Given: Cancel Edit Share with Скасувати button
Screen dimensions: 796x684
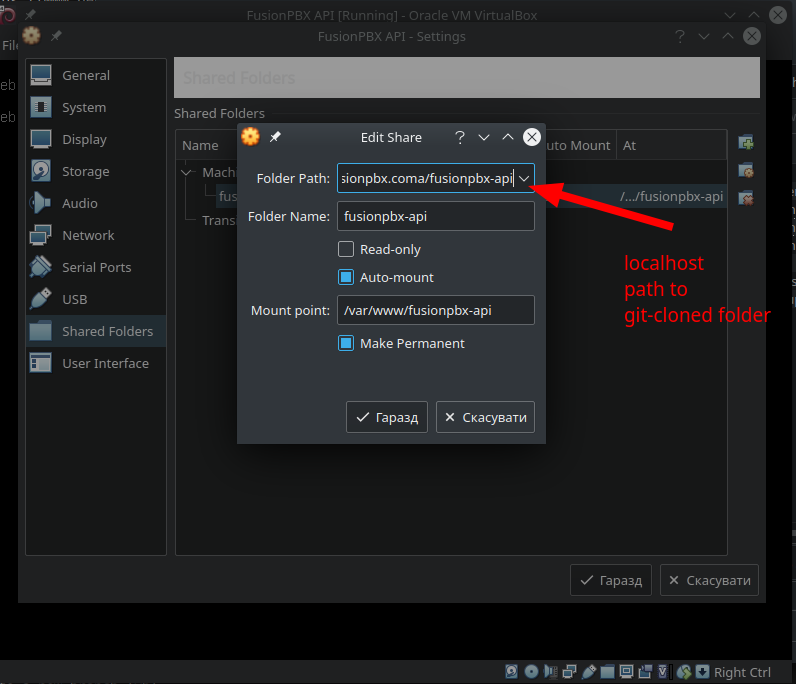Looking at the screenshot, I should pyautogui.click(x=485, y=417).
